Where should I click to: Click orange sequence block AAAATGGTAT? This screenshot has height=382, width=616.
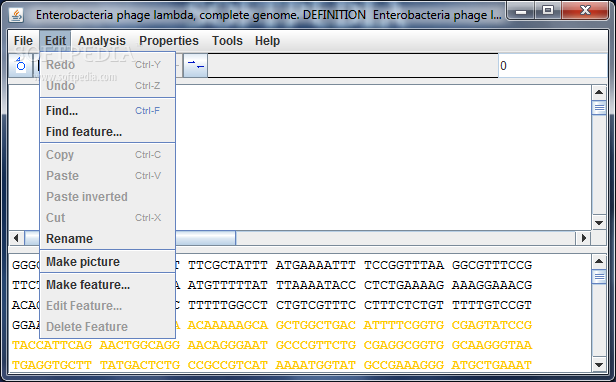316,365
